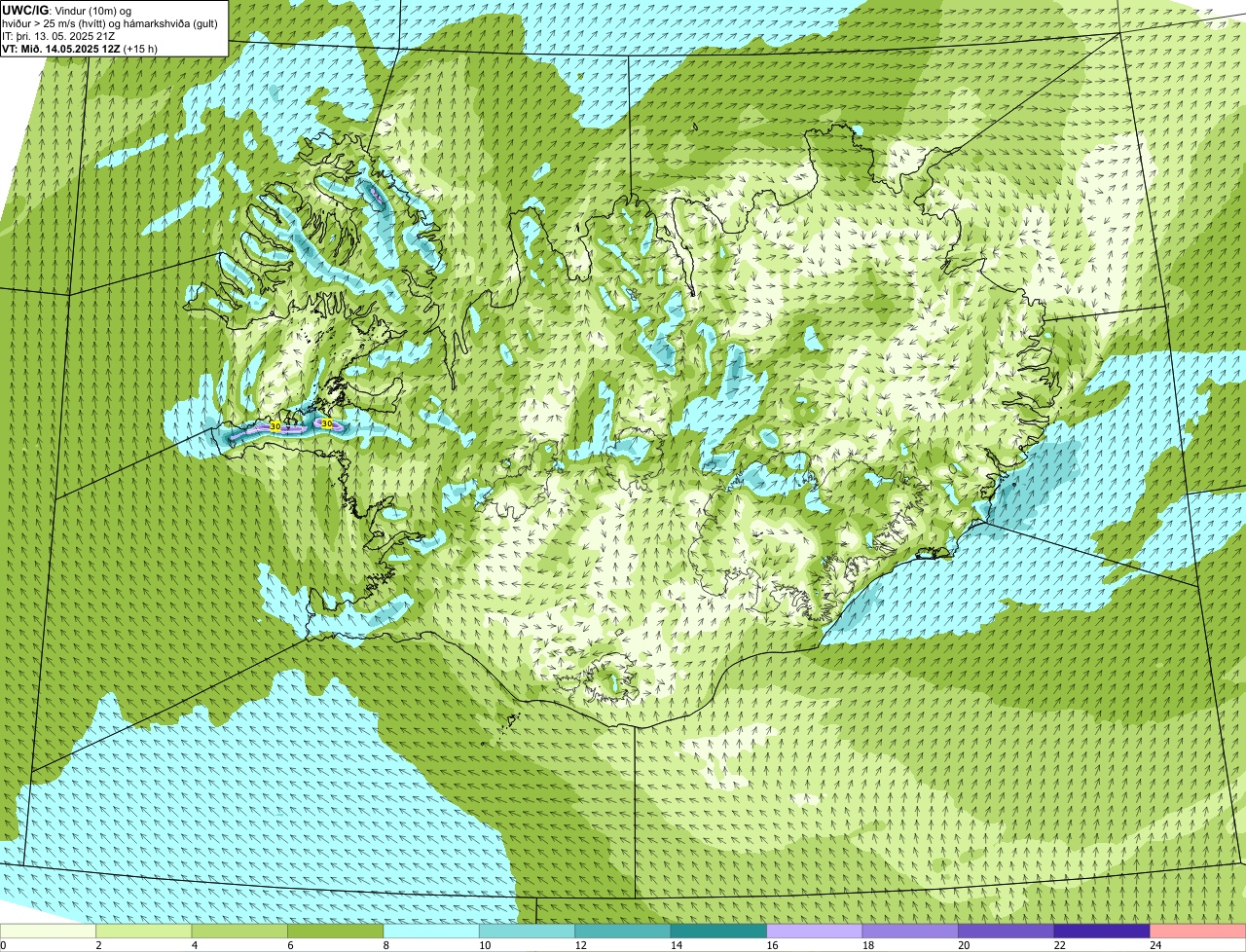1246x952 pixels.
Task: Click the legend scale label '24'
Action: click(1155, 944)
